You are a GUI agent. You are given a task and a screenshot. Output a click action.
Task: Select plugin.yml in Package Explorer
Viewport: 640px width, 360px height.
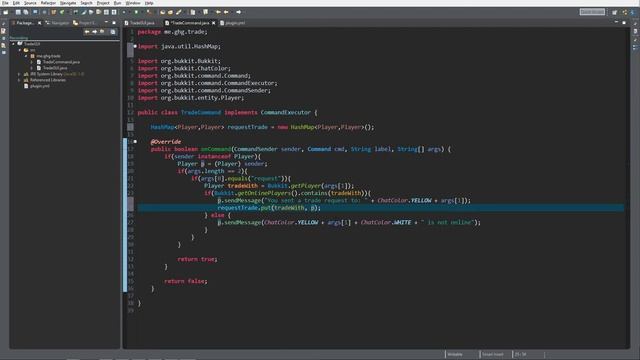(x=36, y=86)
